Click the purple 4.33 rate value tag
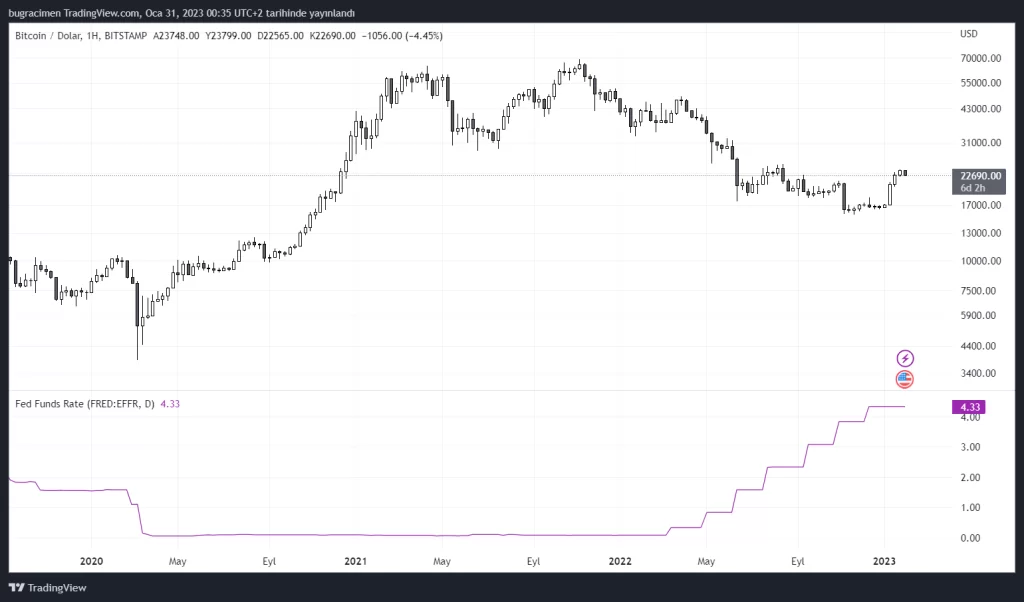This screenshot has width=1024, height=602. tap(968, 407)
